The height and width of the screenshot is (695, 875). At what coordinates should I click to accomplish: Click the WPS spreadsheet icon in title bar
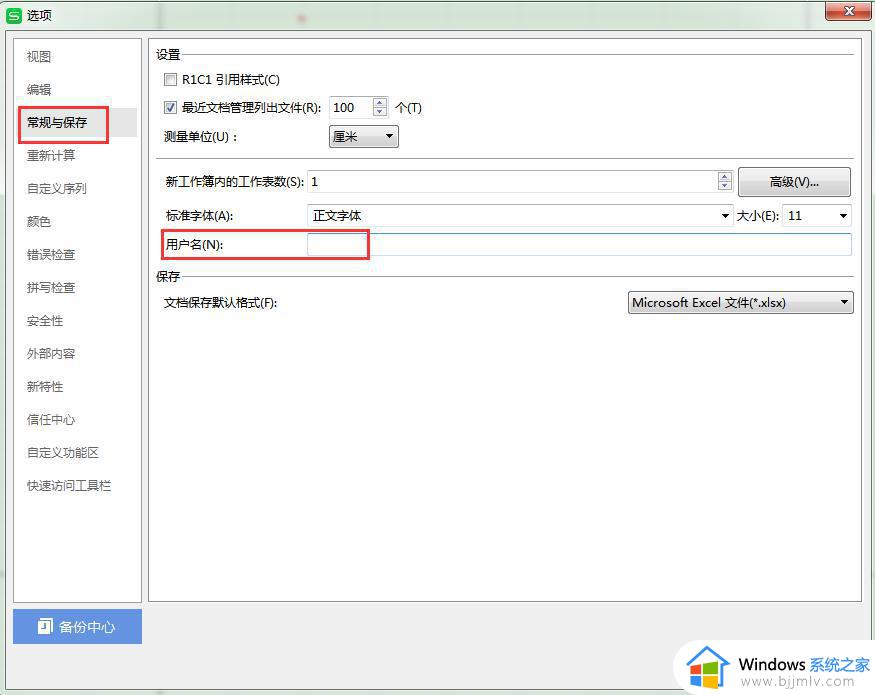coord(13,16)
